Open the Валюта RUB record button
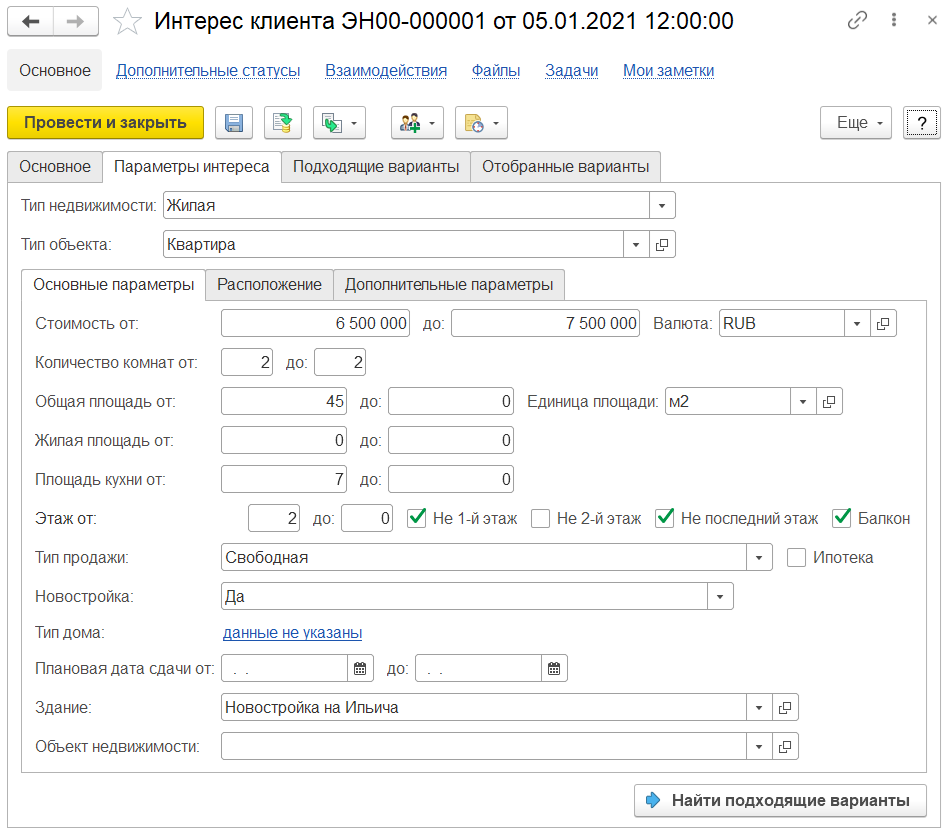This screenshot has height=834, width=947. click(884, 323)
